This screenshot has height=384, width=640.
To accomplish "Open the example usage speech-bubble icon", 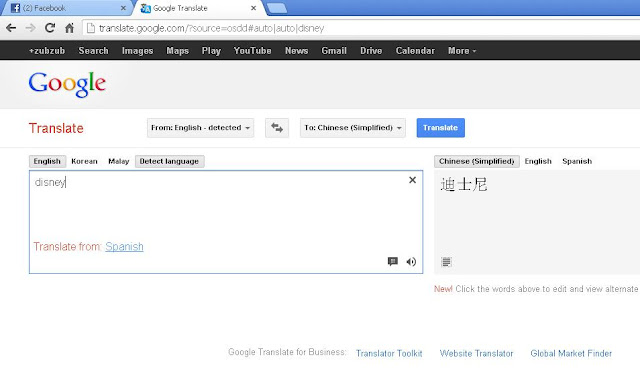I will [x=393, y=261].
